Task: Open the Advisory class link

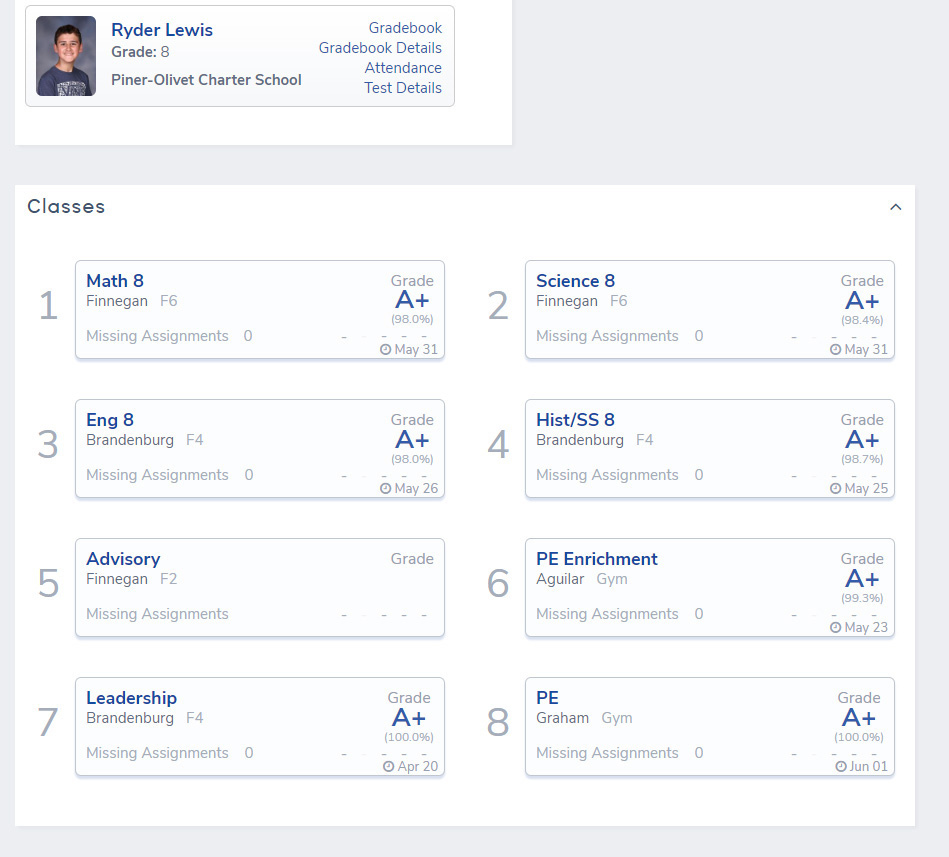Action: pos(123,559)
